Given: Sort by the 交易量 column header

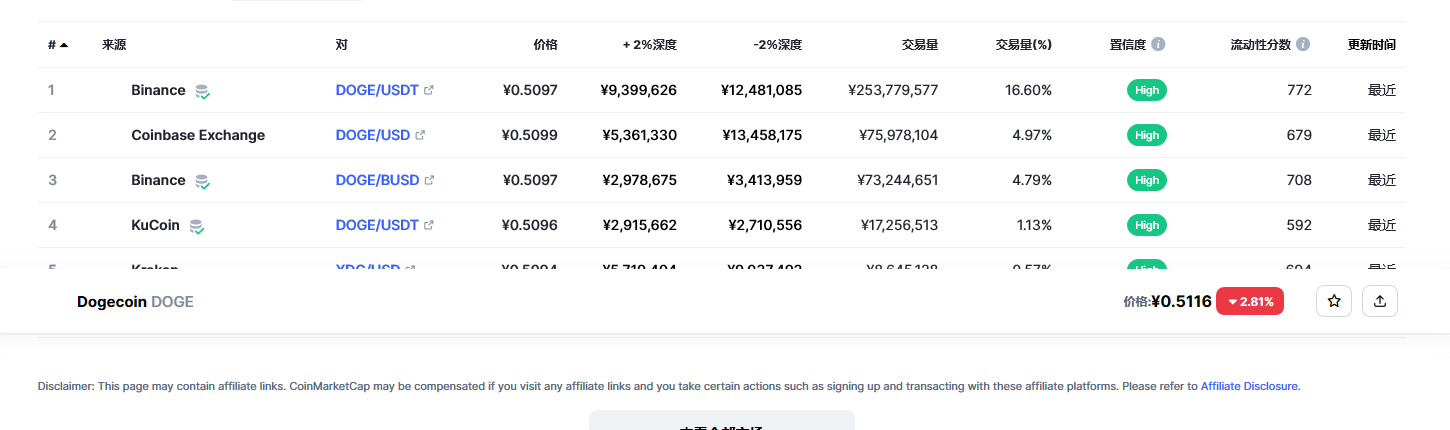Looking at the screenshot, I should tap(919, 45).
